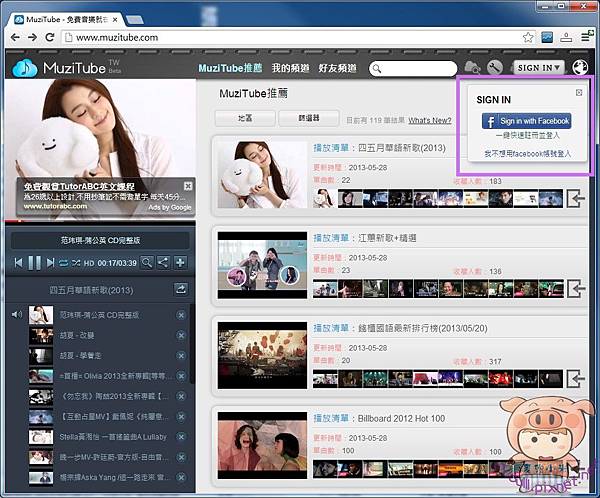Reload the page with refresh icon
This screenshot has width=600, height=498.
(x=50, y=38)
